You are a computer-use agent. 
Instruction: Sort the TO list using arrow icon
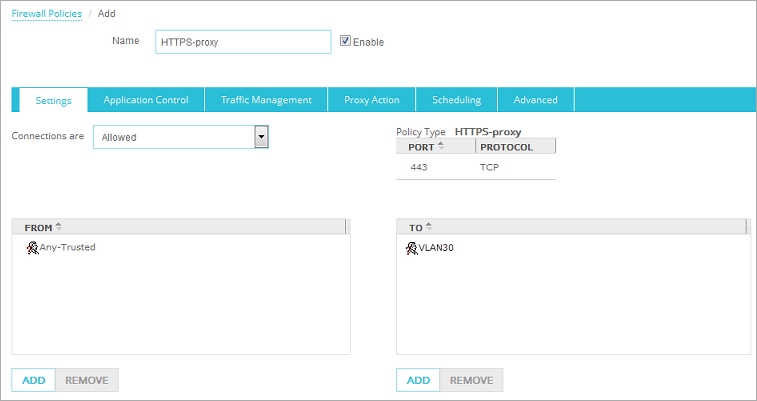[429, 227]
